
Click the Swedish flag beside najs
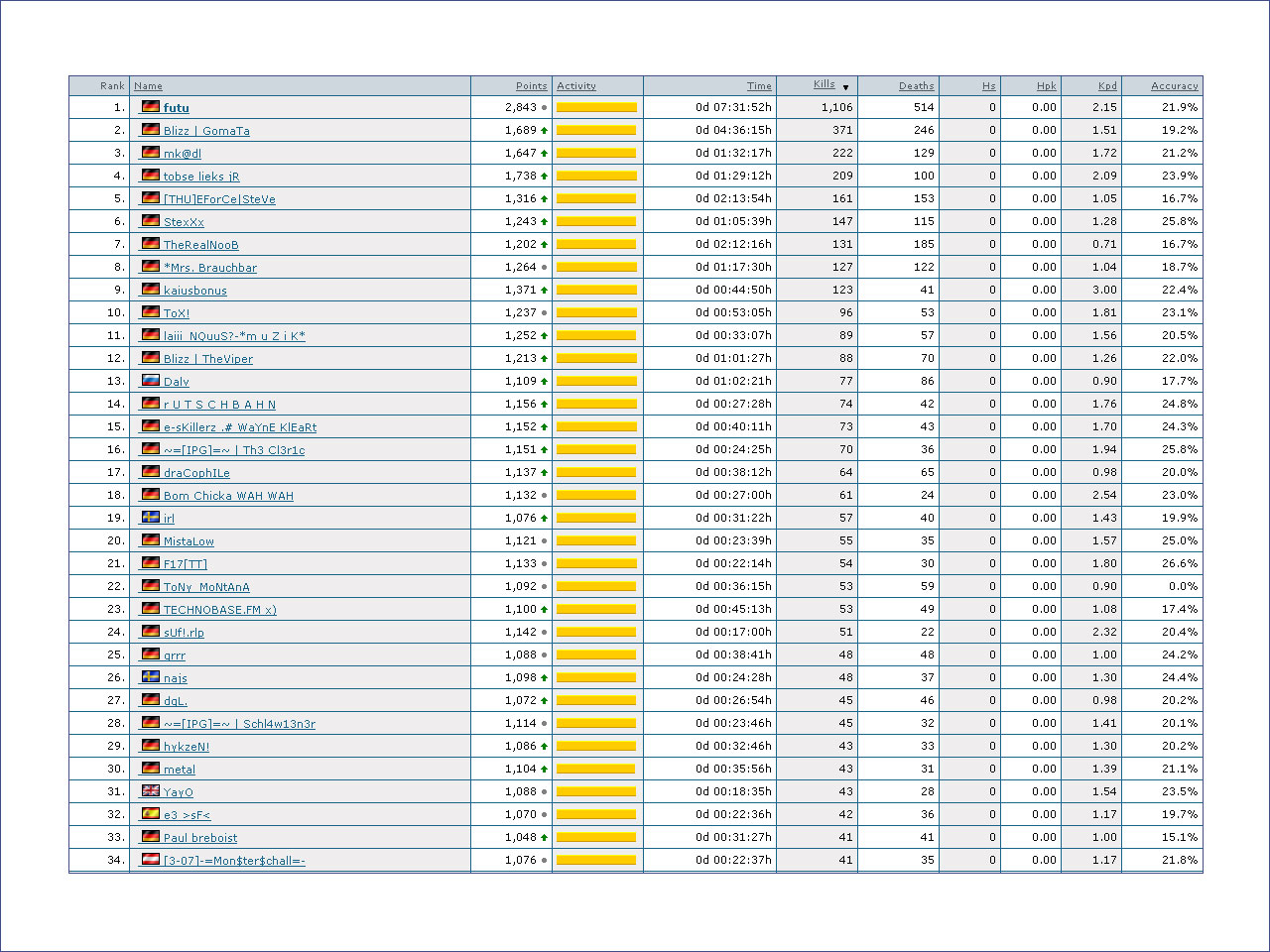tap(151, 677)
